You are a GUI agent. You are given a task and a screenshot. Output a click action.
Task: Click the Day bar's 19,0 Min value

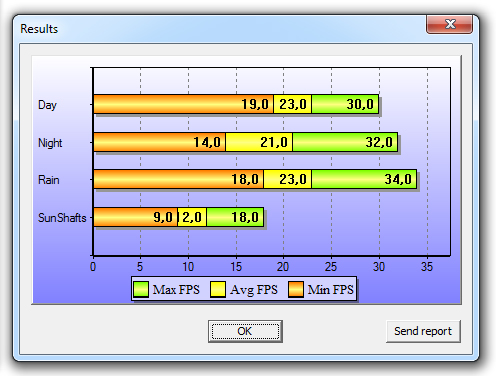point(255,104)
